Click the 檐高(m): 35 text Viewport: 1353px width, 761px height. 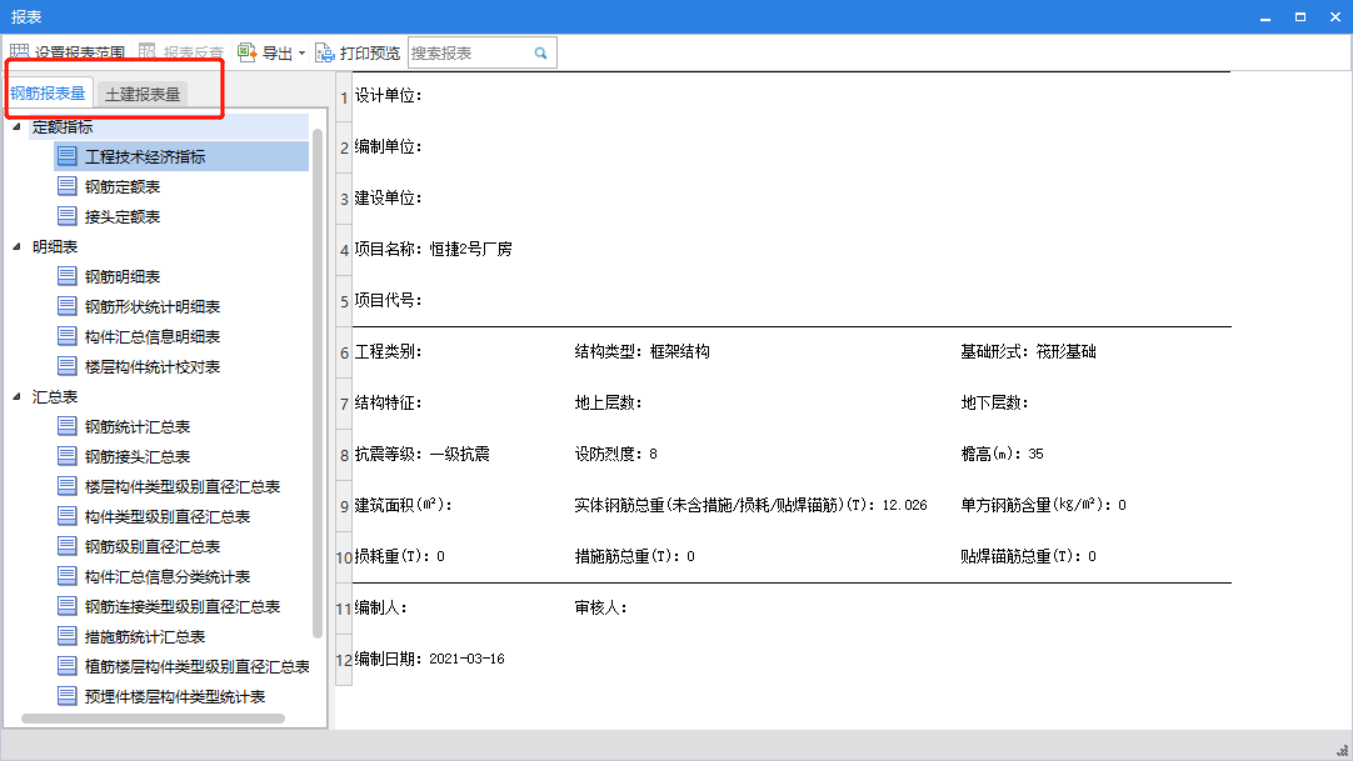[x=1002, y=454]
